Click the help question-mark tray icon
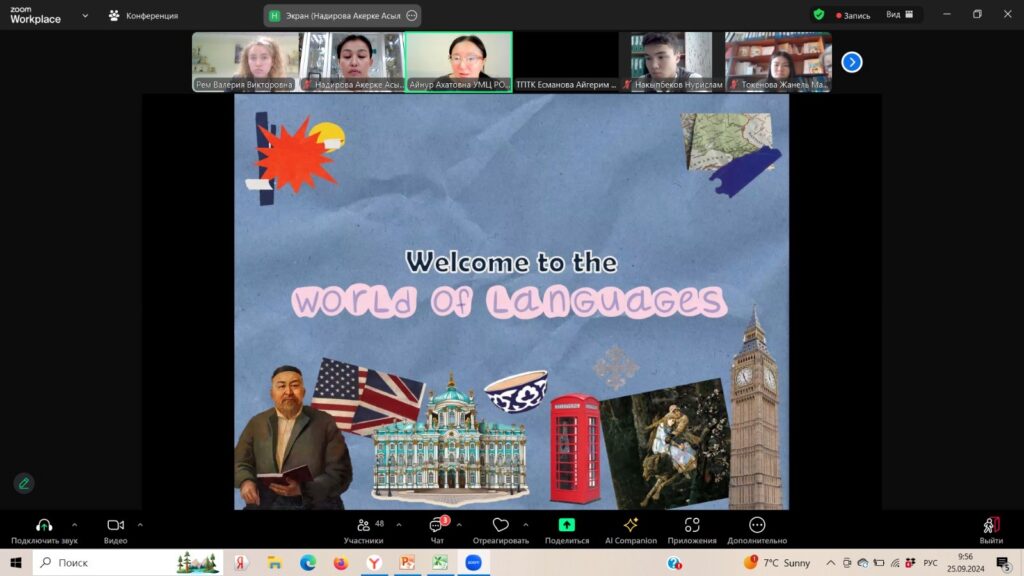The width and height of the screenshot is (1024, 576). tap(674, 562)
